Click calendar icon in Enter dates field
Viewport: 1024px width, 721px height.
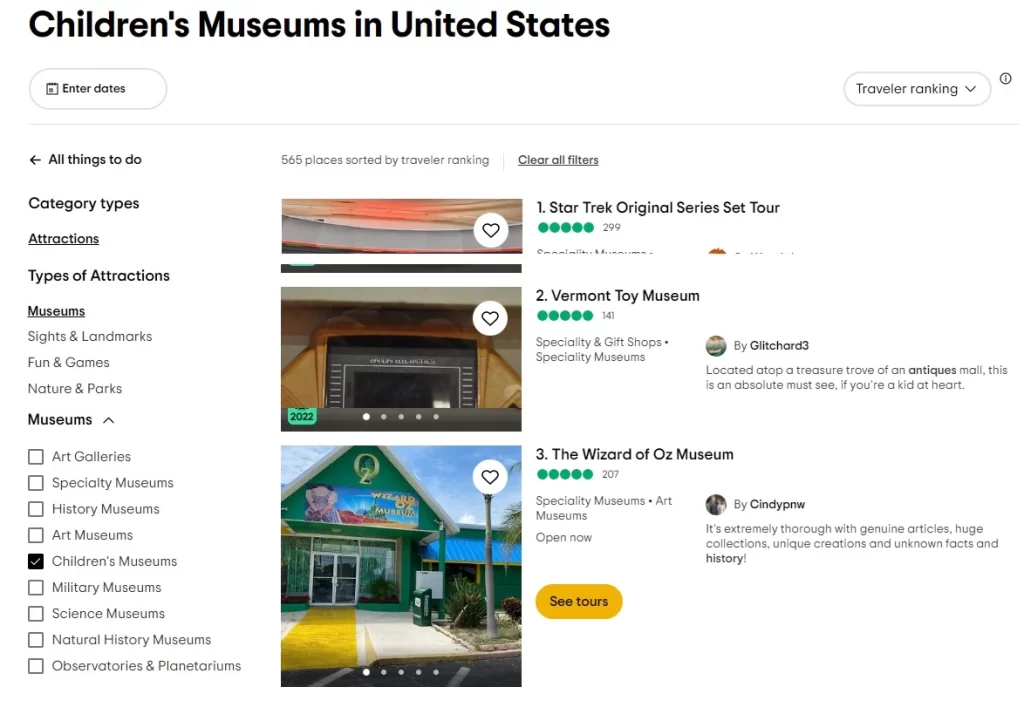pos(52,89)
